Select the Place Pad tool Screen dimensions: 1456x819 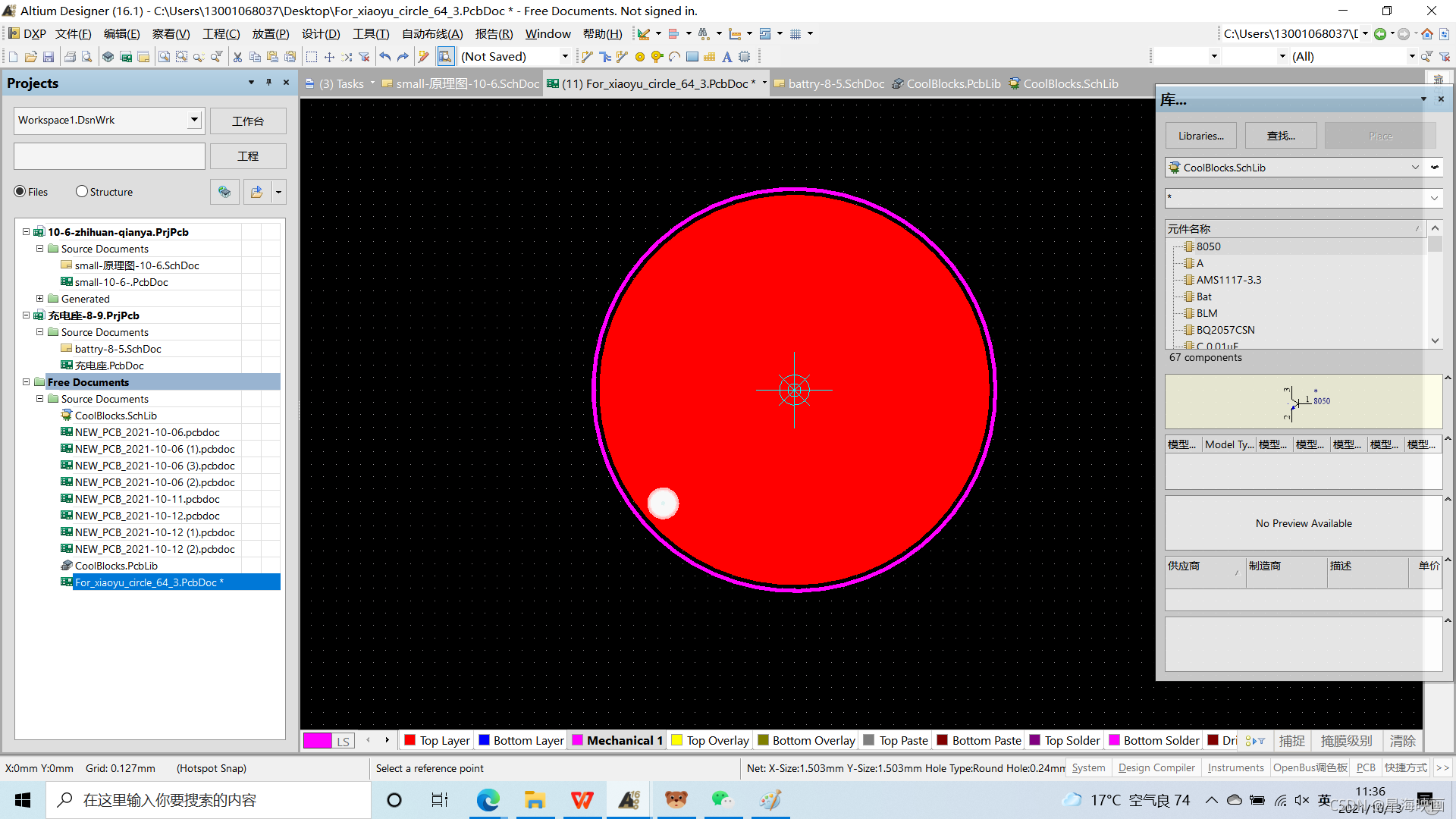[x=640, y=57]
